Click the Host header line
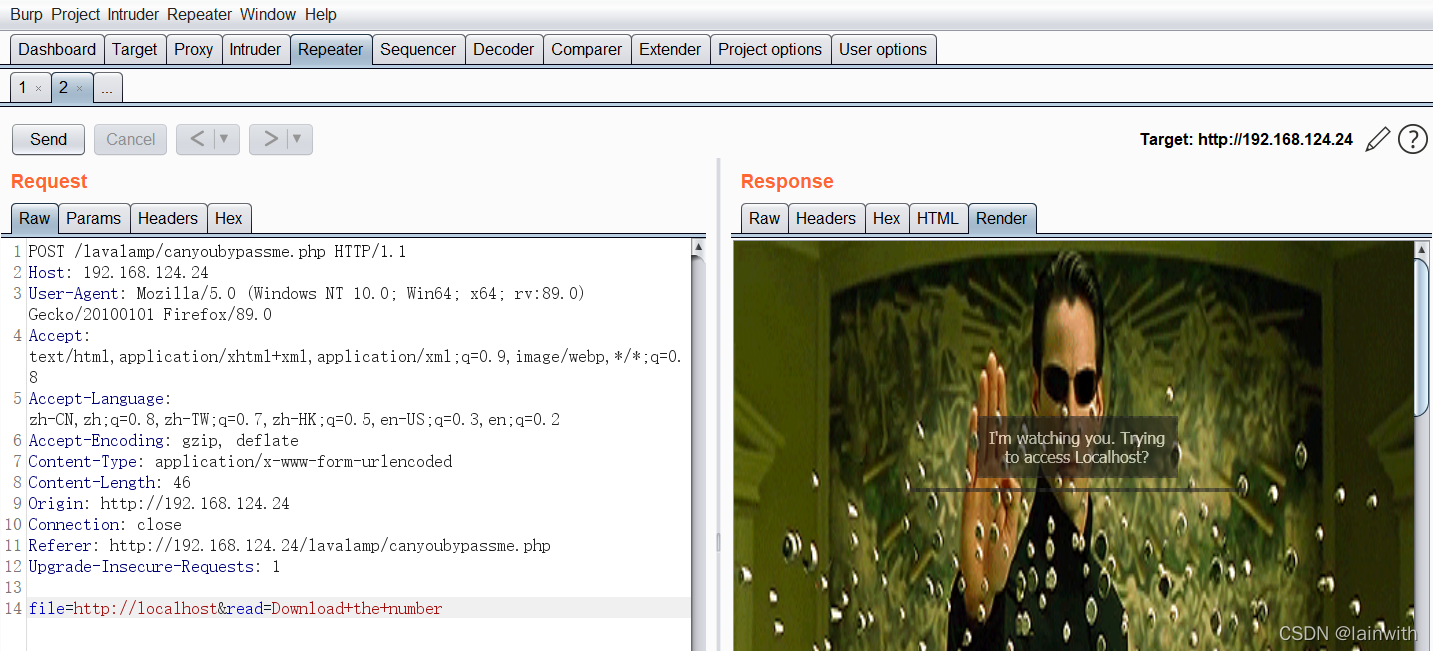The height and width of the screenshot is (651, 1433). [x=118, y=273]
